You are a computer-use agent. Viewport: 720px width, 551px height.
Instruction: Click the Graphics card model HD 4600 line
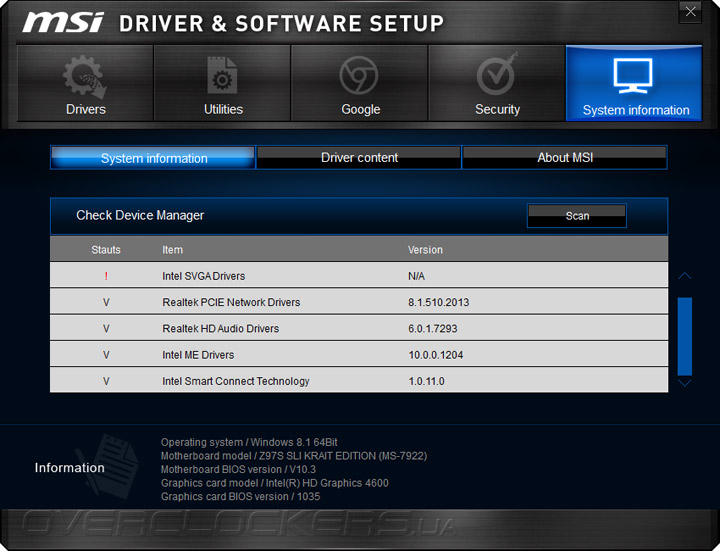[x=275, y=483]
